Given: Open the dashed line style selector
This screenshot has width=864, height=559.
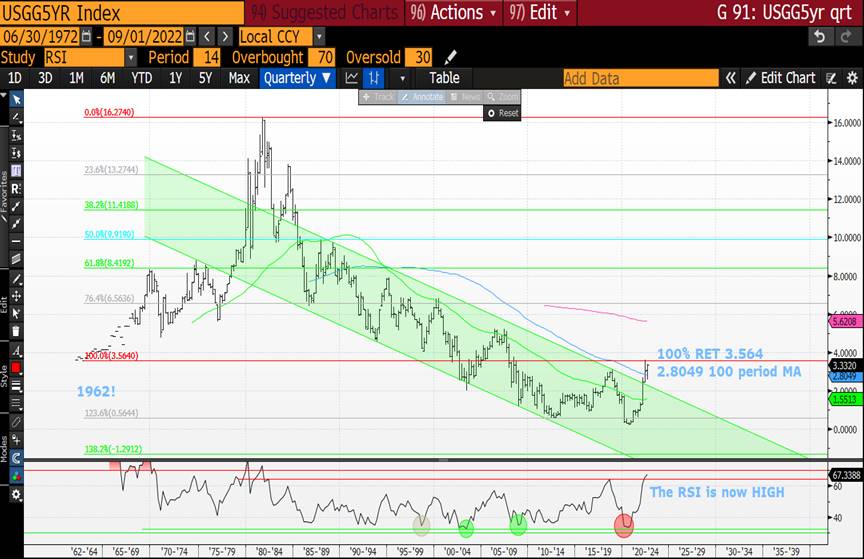Looking at the screenshot, I should 17,404.
